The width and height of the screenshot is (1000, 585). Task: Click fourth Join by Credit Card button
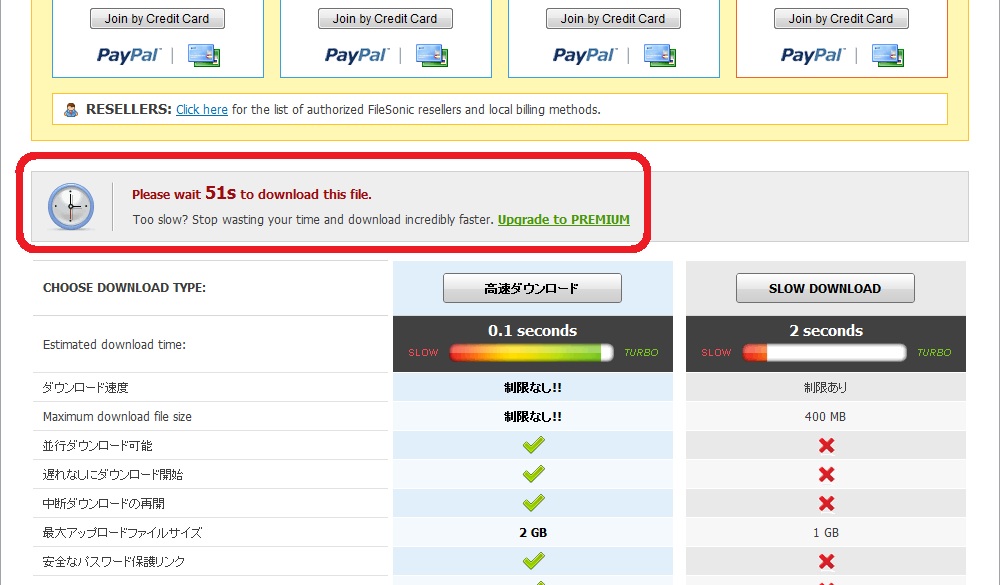pos(841,19)
